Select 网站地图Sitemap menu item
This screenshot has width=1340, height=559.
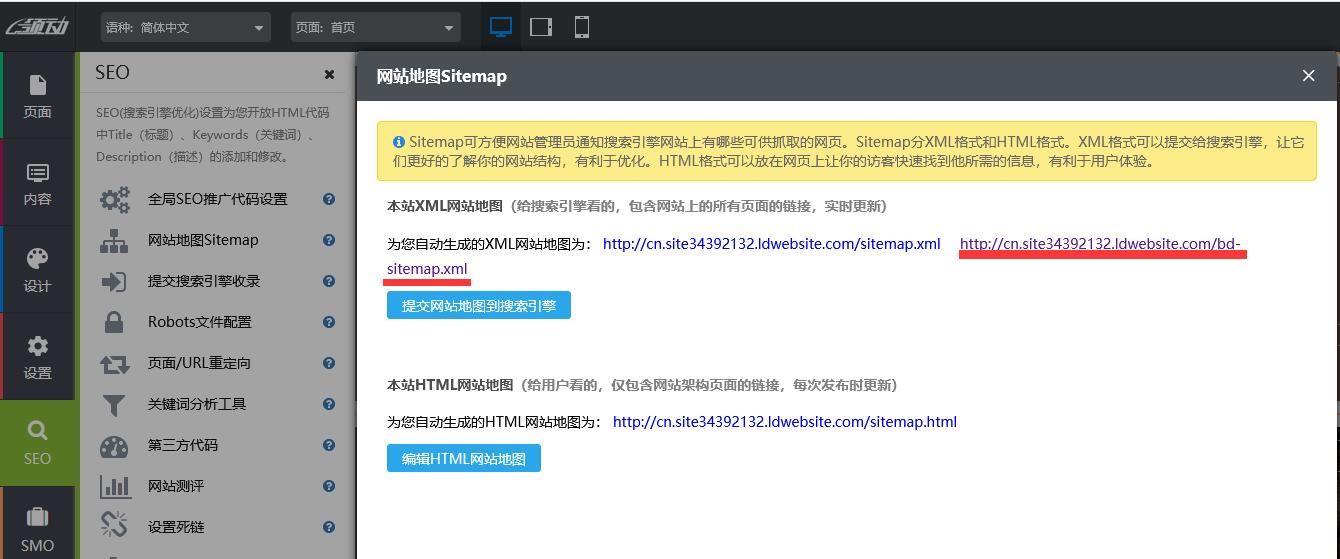click(x=203, y=240)
